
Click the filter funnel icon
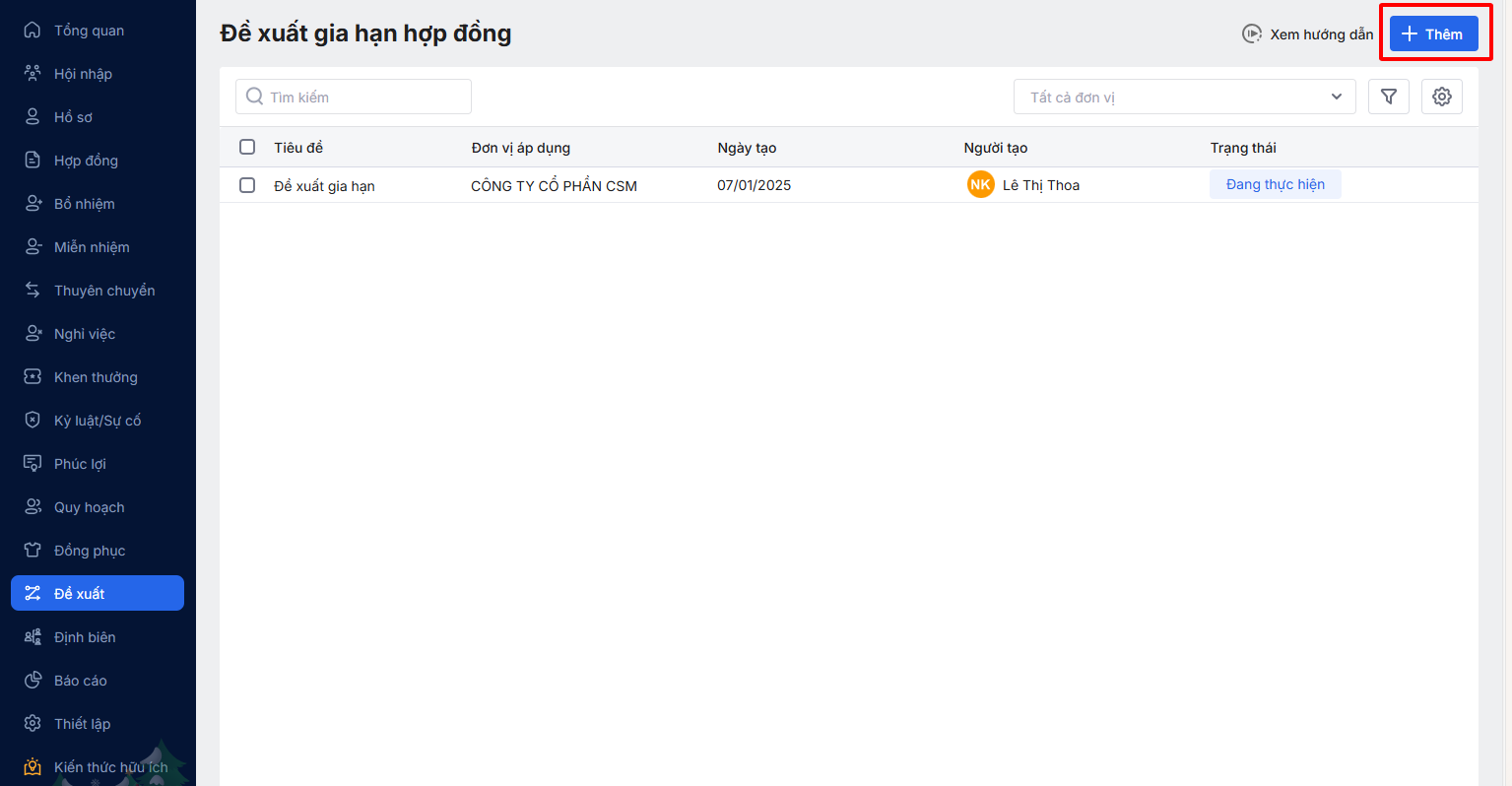coord(1389,97)
